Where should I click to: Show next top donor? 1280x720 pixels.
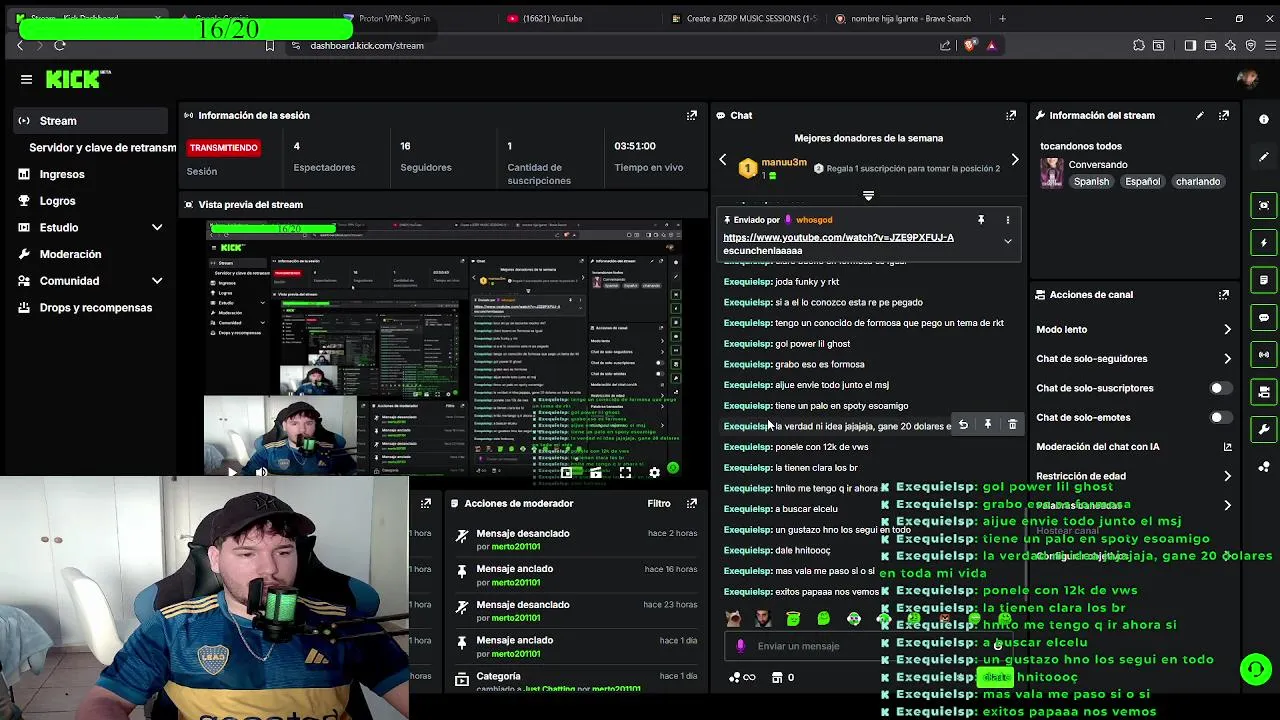(1015, 160)
